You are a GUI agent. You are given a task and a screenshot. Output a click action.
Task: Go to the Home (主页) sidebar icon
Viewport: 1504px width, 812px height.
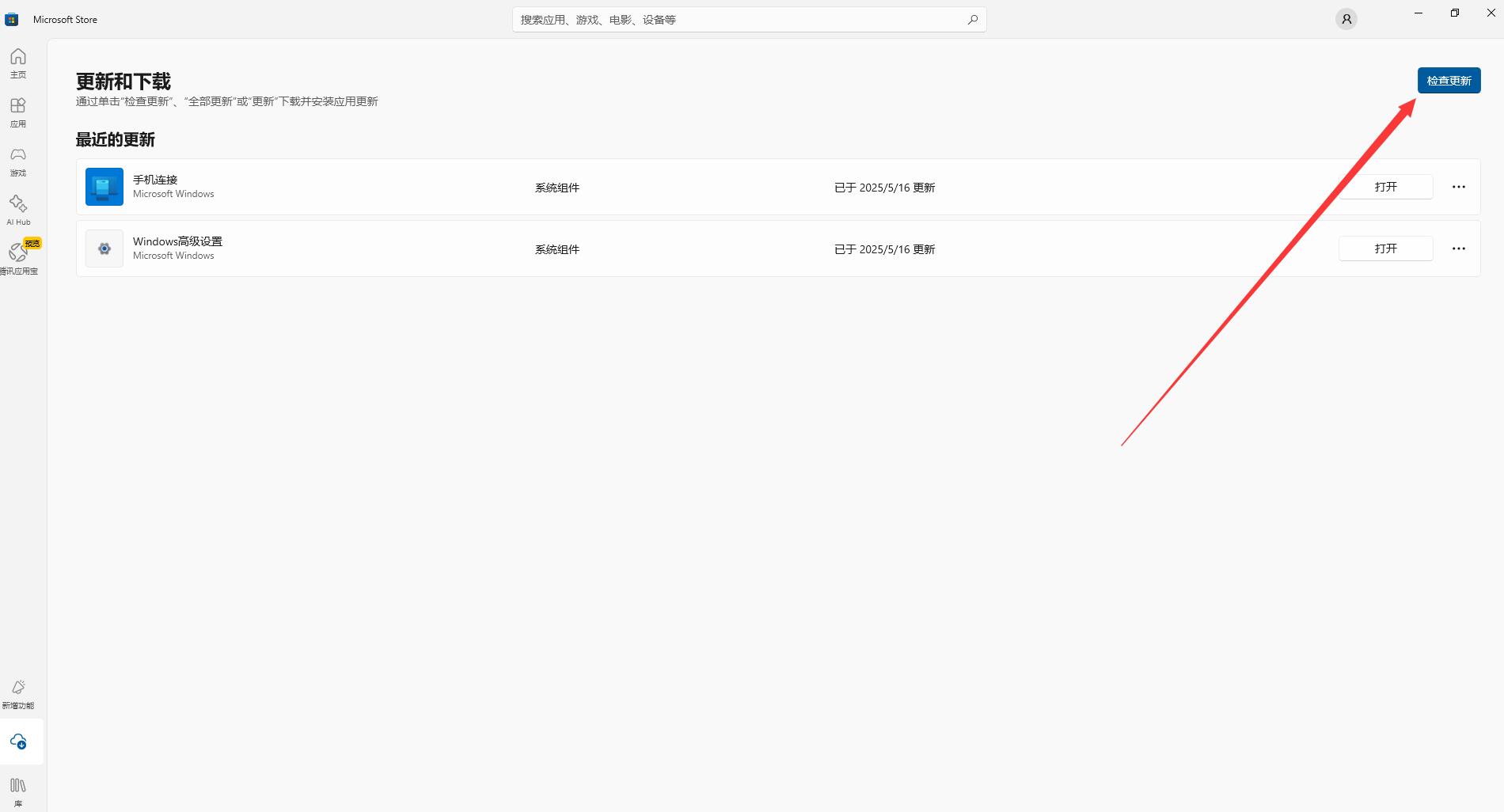pyautogui.click(x=18, y=63)
